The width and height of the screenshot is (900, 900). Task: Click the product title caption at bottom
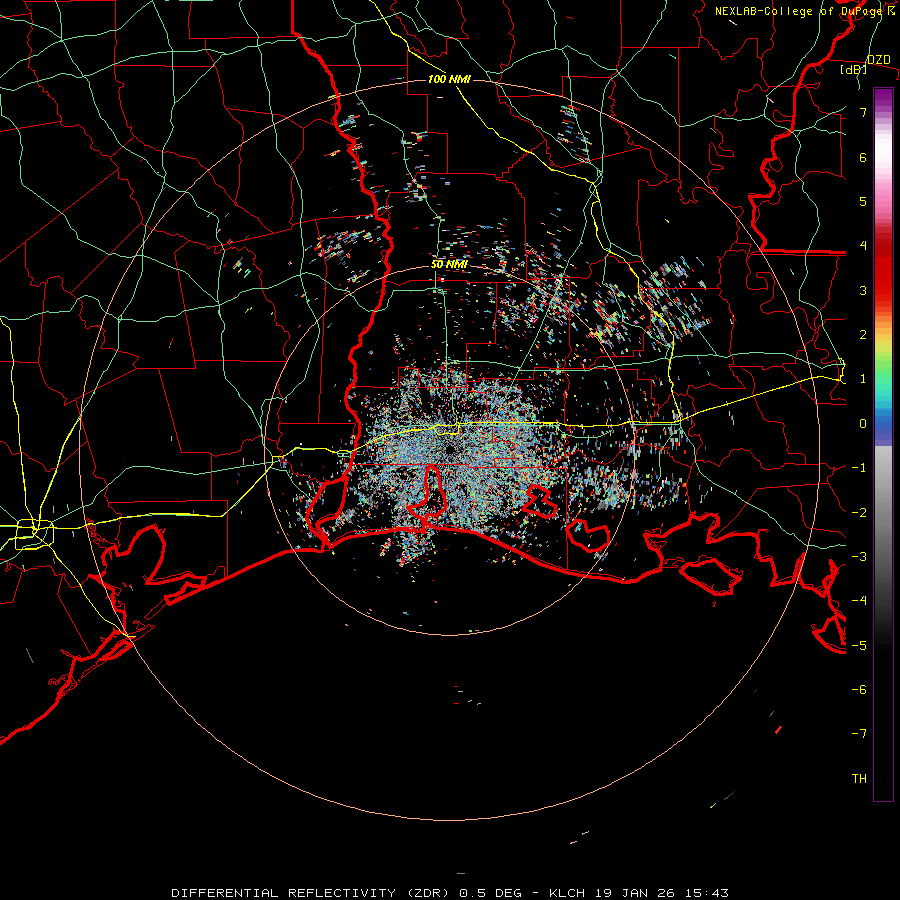[x=450, y=893]
